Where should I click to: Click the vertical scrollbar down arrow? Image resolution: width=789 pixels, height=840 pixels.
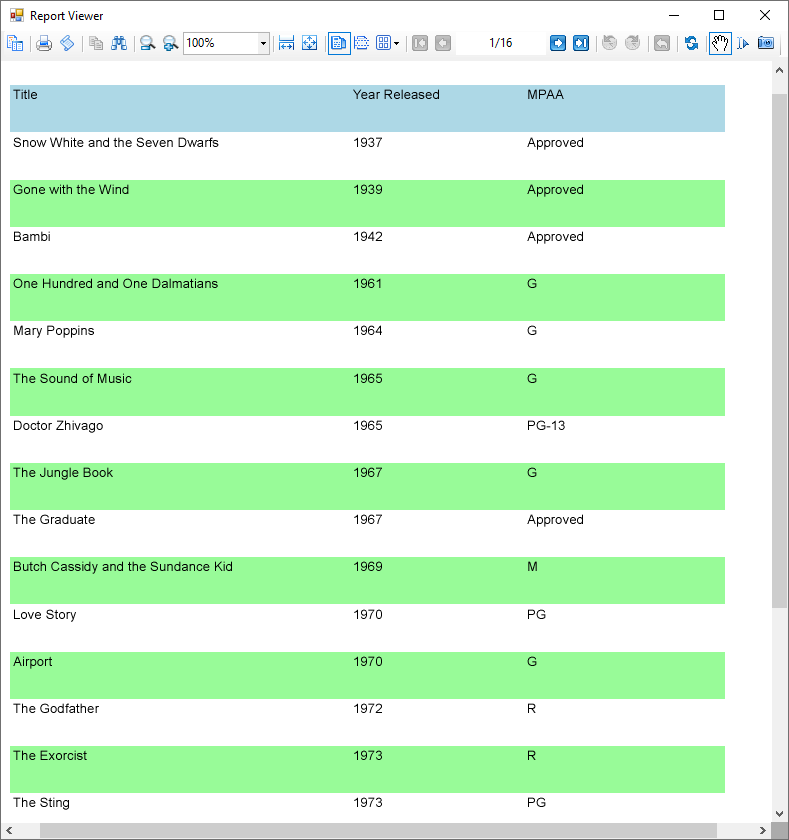point(779,814)
